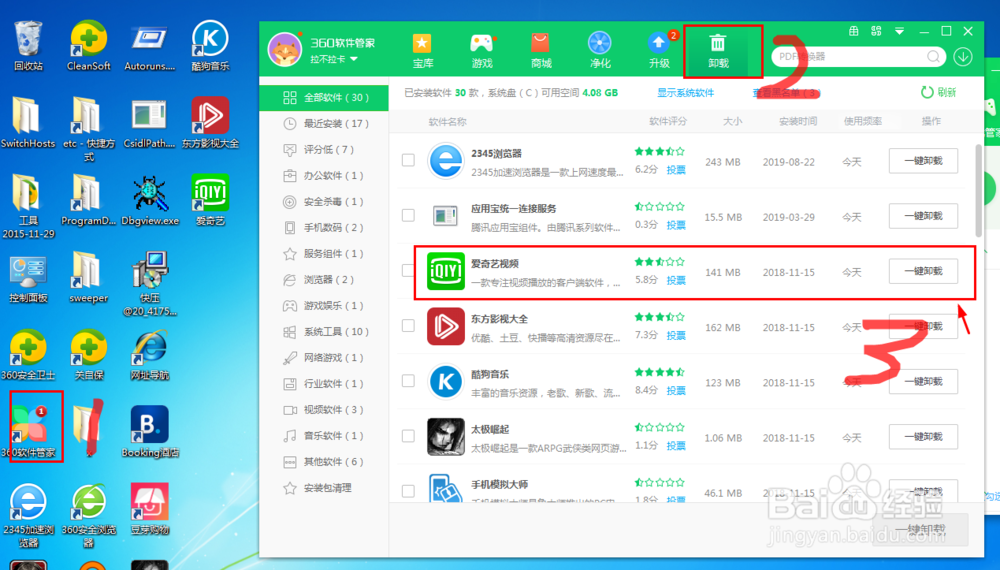Click 投票 link for 爱奇艺视频
The height and width of the screenshot is (570, 1000).
[676, 280]
